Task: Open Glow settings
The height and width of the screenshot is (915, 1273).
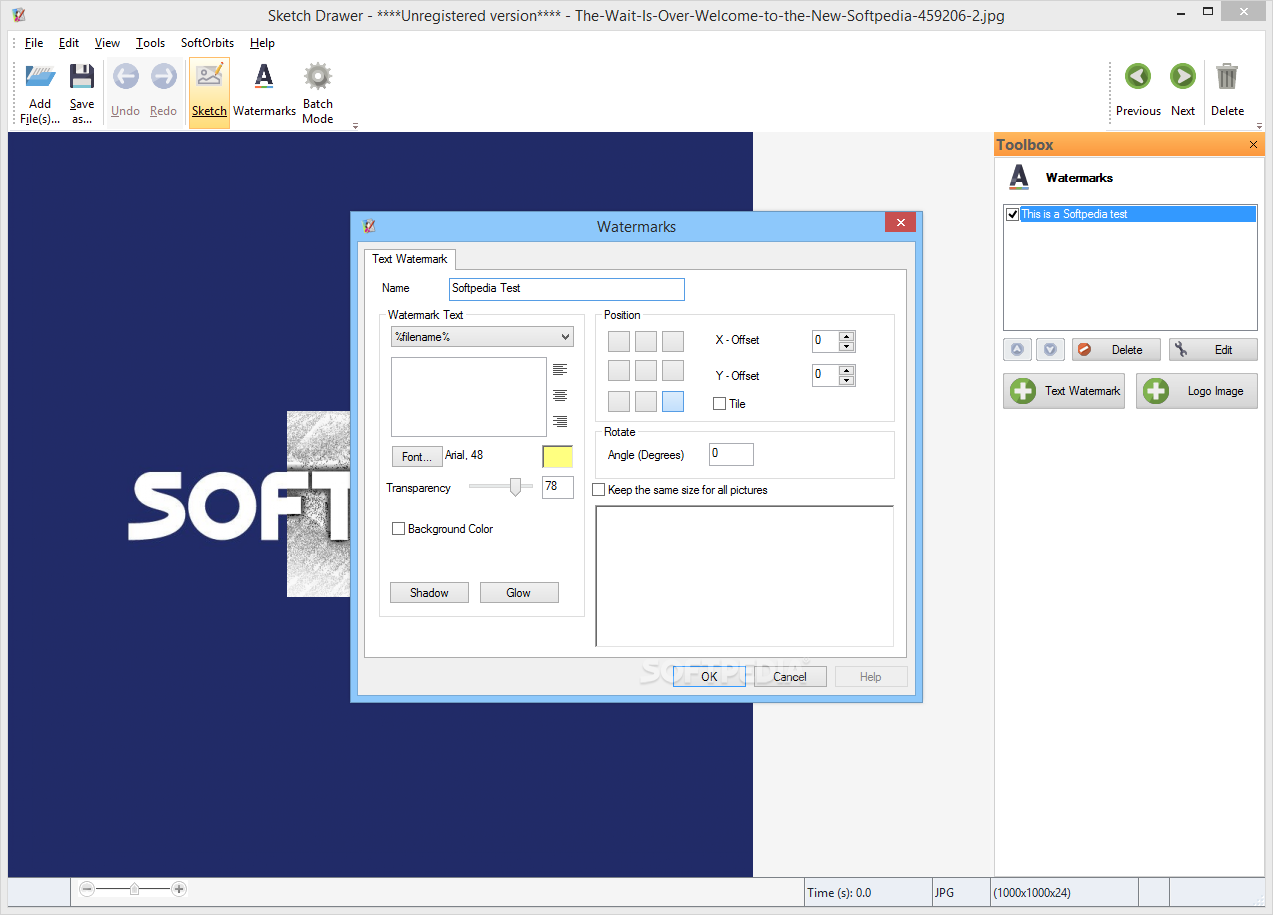Action: coord(519,593)
